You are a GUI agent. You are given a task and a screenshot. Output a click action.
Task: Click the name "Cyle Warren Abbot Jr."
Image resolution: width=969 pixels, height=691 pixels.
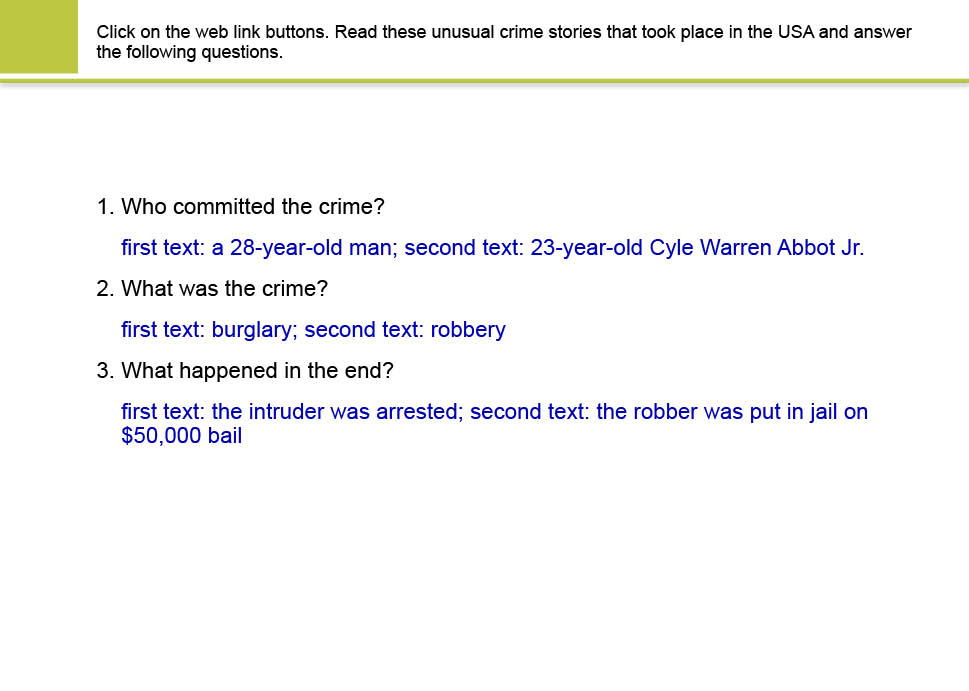(756, 248)
